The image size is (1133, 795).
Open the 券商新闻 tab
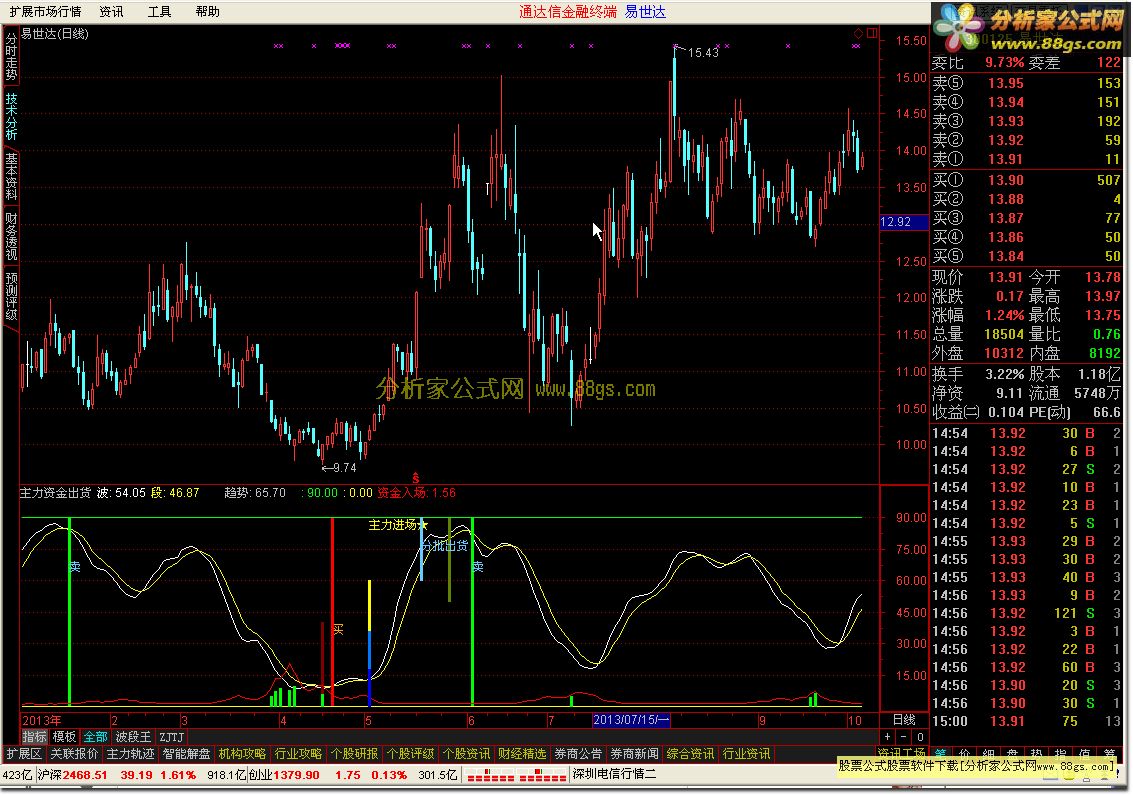pyautogui.click(x=634, y=754)
